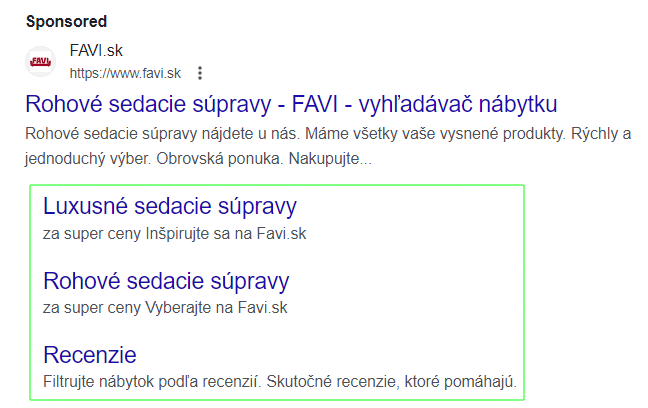Click the https://www.favi.sk URL

[125, 73]
